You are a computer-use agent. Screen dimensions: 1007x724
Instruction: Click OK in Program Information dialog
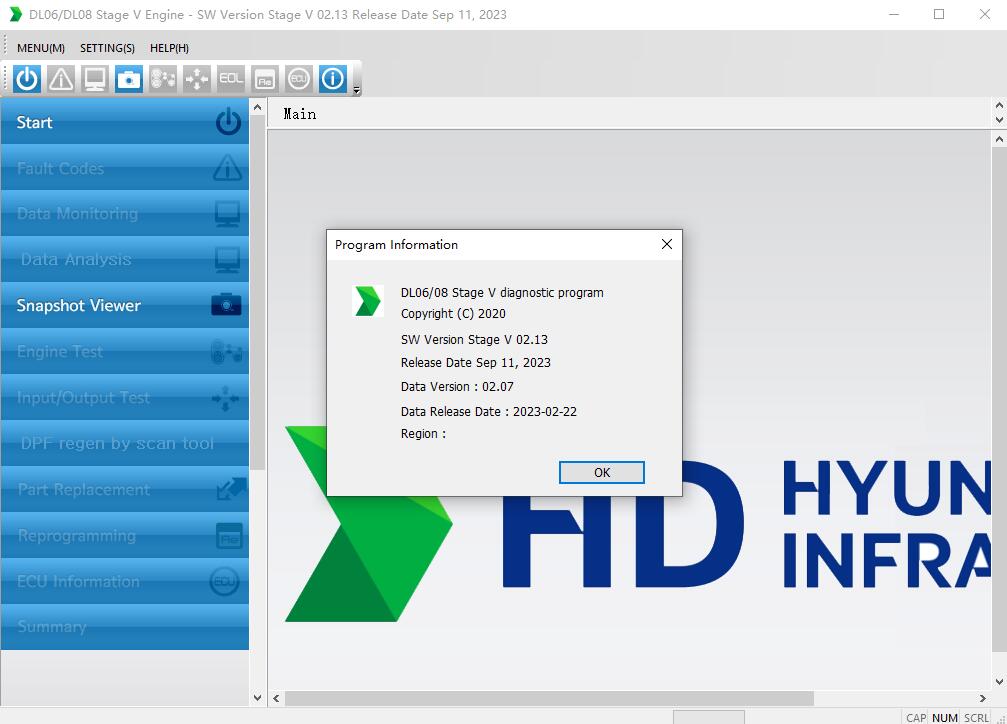pos(602,473)
